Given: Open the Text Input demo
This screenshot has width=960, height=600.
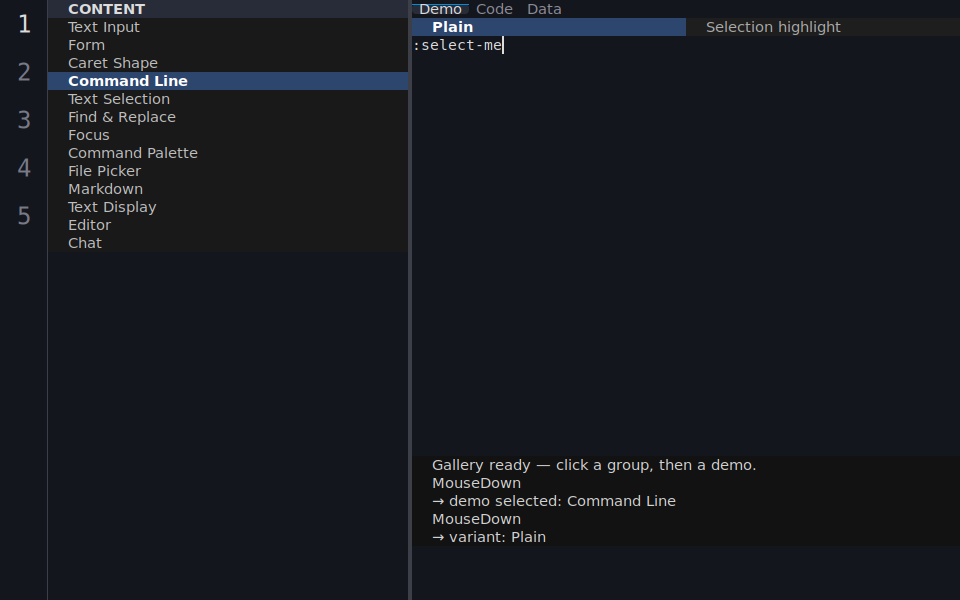Looking at the screenshot, I should tap(228, 27).
